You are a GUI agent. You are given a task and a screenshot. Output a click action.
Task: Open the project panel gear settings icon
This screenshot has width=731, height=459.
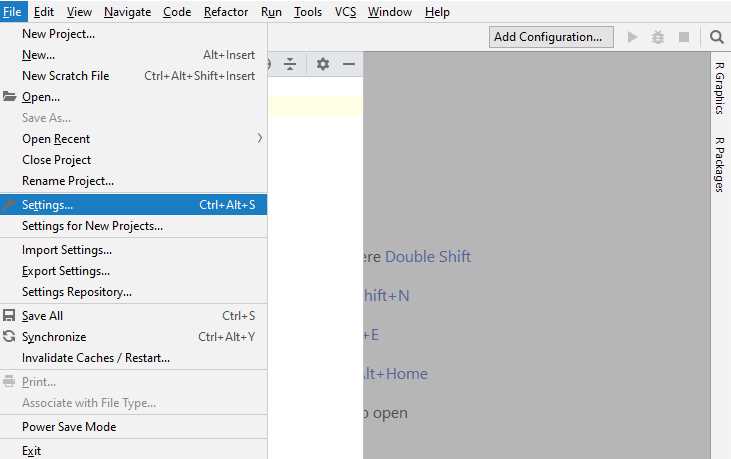(x=323, y=64)
